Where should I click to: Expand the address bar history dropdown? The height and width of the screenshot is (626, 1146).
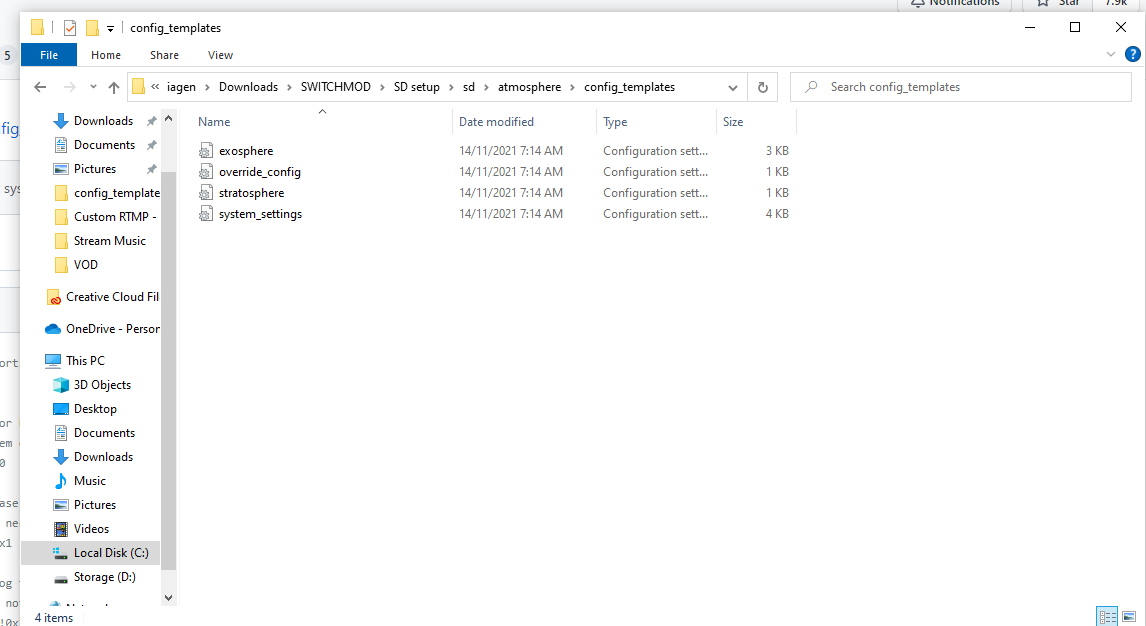[732, 88]
